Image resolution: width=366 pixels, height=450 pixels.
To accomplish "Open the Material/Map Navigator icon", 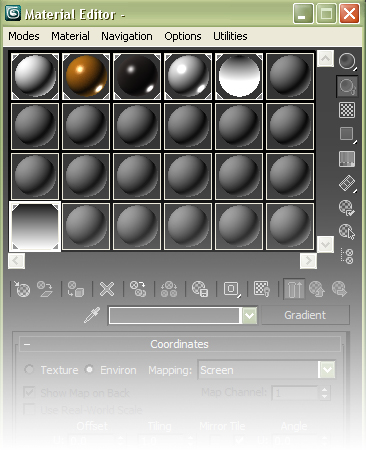I will point(347,256).
